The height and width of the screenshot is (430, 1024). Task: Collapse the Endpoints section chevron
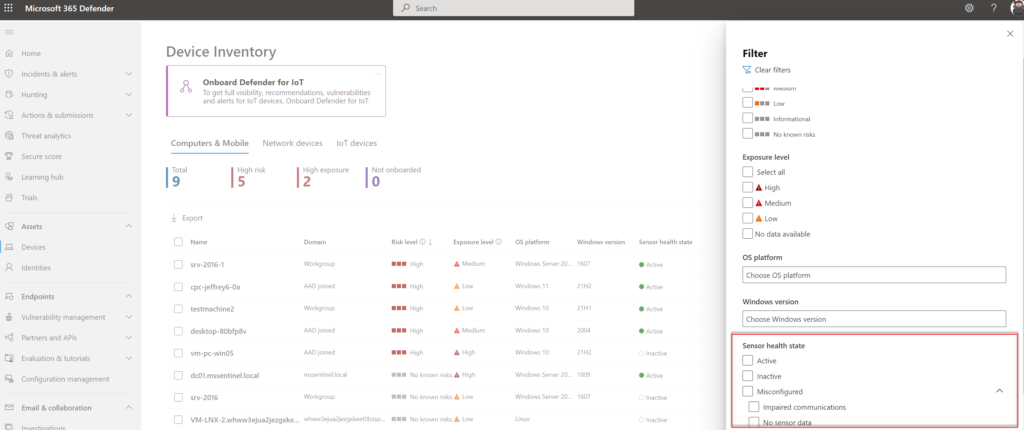129,296
